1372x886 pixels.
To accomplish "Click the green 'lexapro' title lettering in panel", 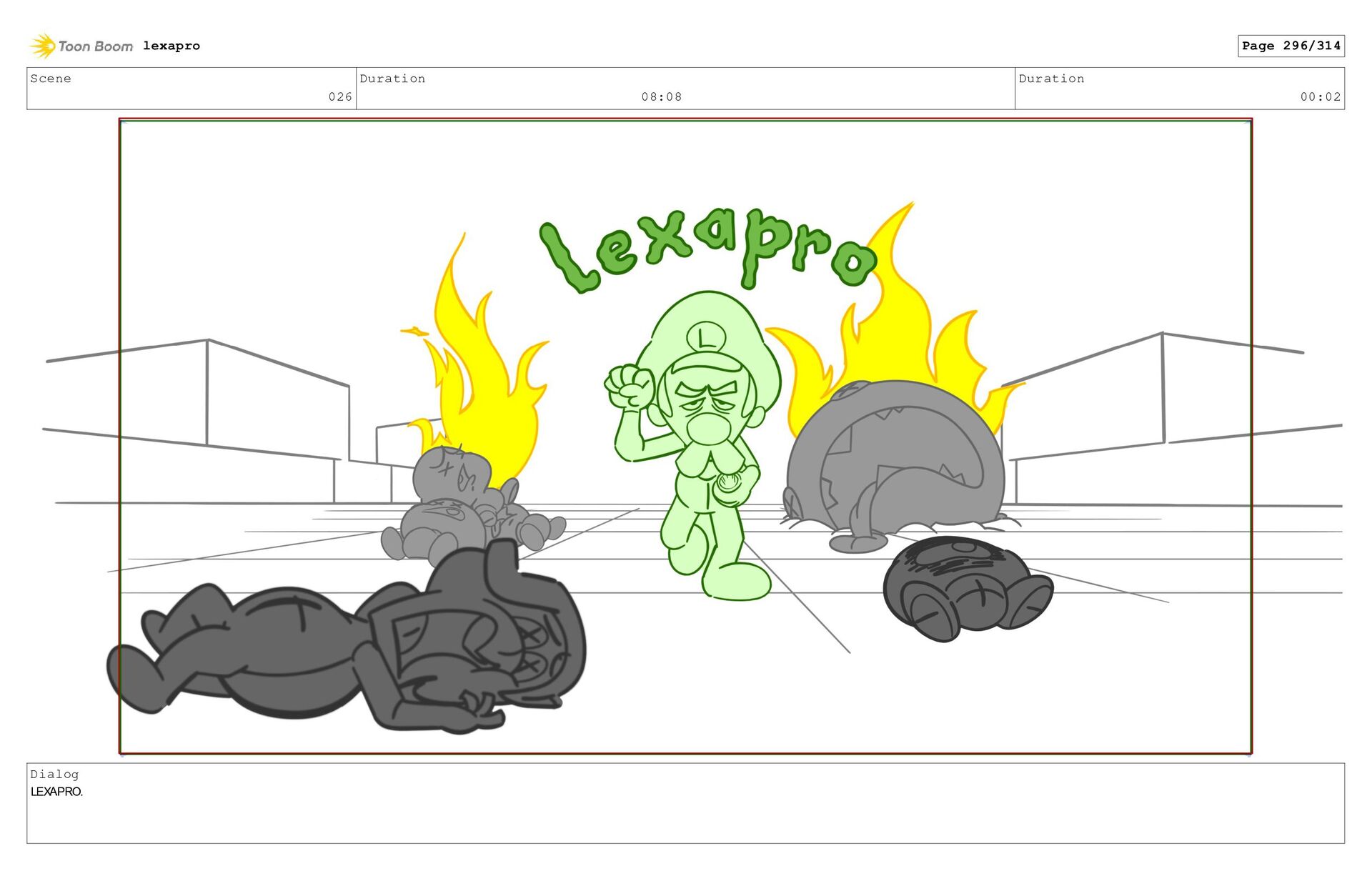I will pyautogui.click(x=707, y=250).
